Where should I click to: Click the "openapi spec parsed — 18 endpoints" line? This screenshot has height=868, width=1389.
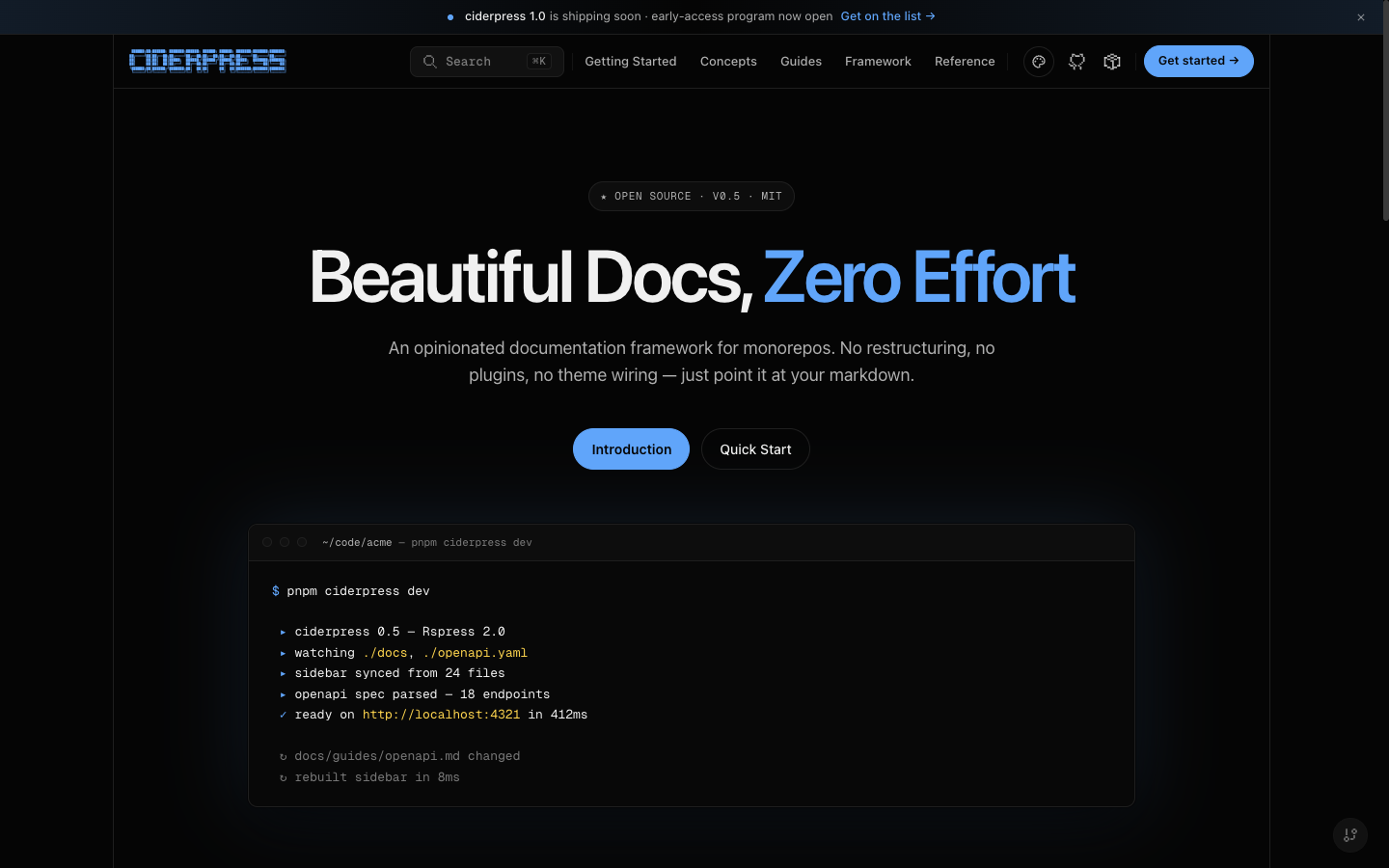422,694
